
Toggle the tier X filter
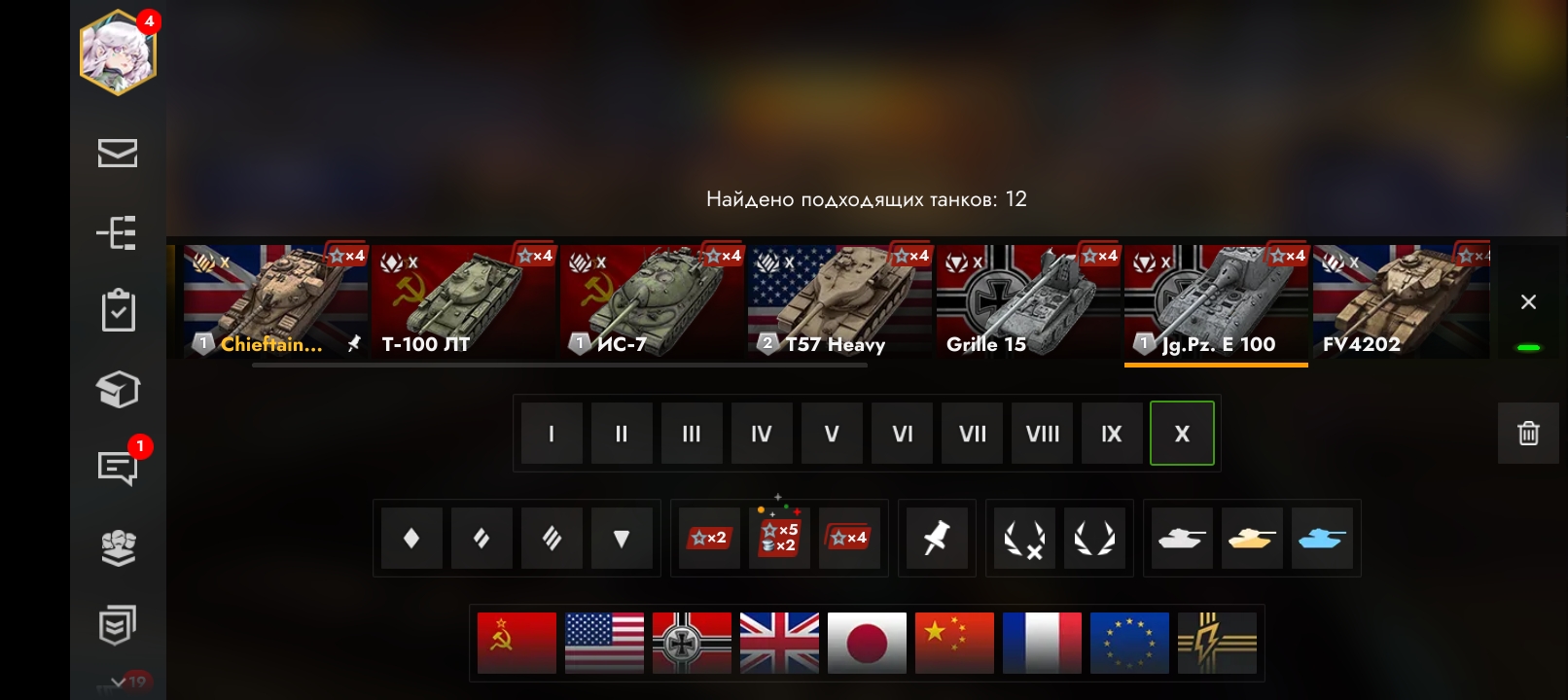tap(1182, 434)
